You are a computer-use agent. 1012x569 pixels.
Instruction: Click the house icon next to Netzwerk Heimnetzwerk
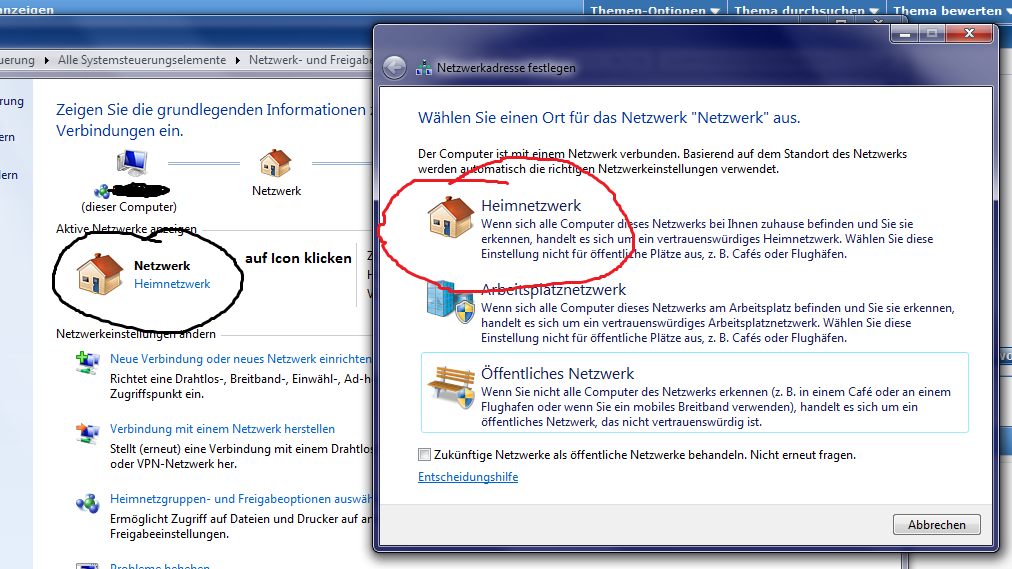coord(99,274)
